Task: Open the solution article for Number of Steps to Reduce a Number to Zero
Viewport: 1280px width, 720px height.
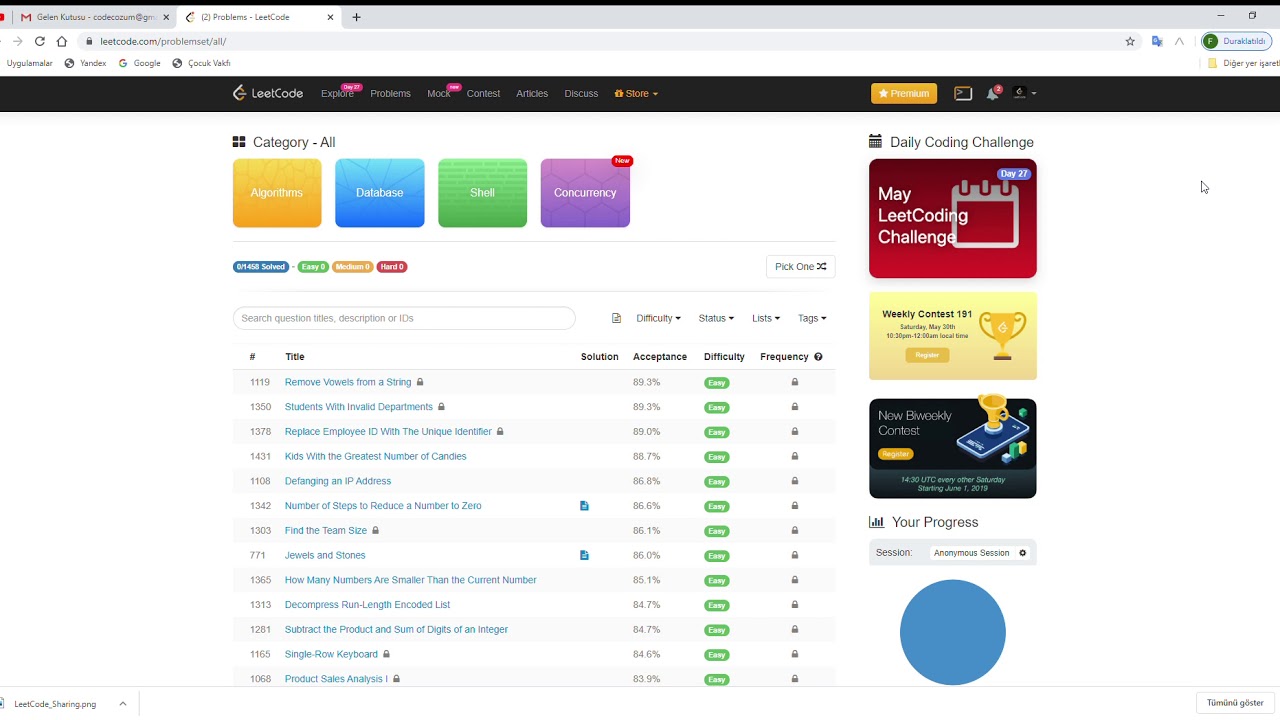Action: pyautogui.click(x=584, y=506)
